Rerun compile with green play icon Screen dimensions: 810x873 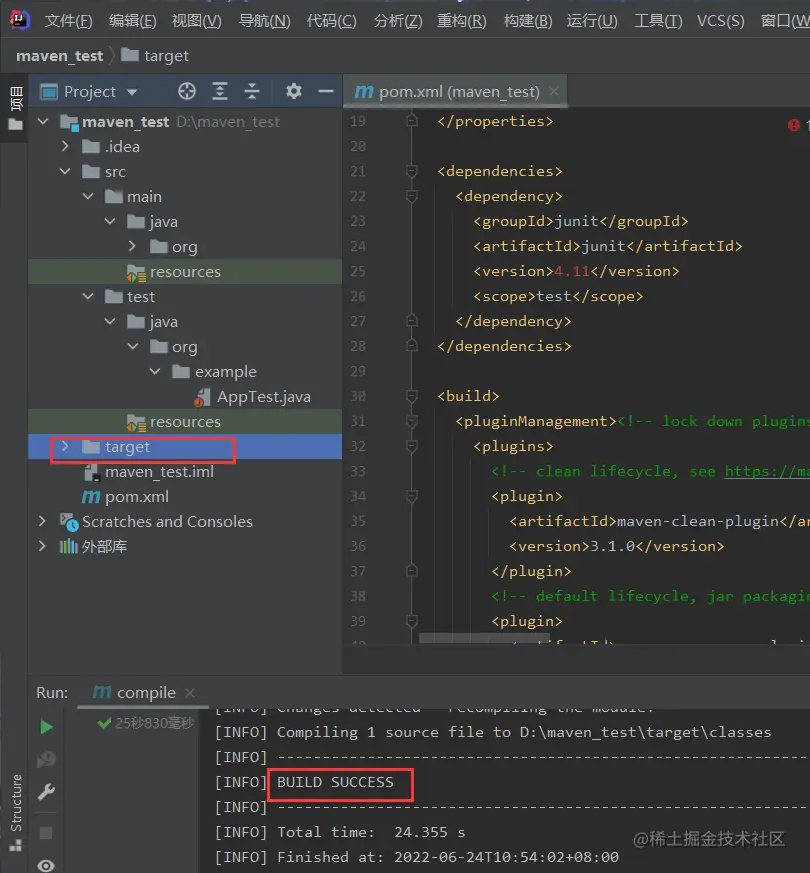point(46,727)
